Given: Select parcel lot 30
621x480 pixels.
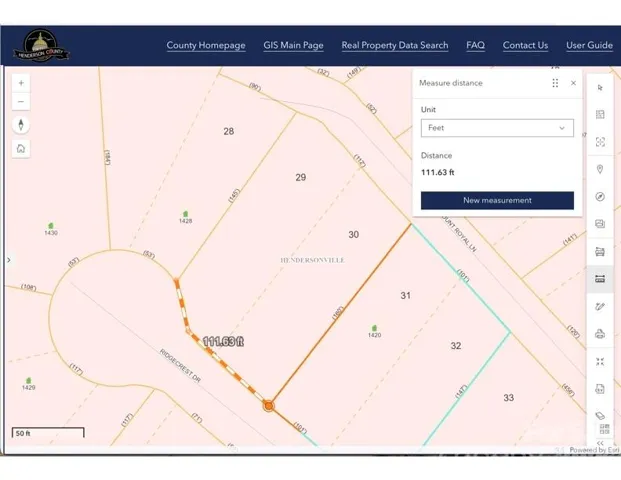Looking at the screenshot, I should pyautogui.click(x=354, y=234).
